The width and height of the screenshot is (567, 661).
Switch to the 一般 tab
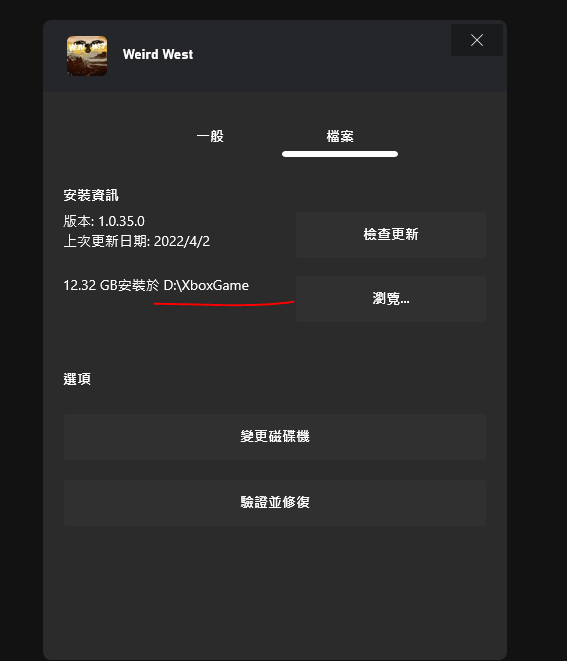[x=210, y=136]
